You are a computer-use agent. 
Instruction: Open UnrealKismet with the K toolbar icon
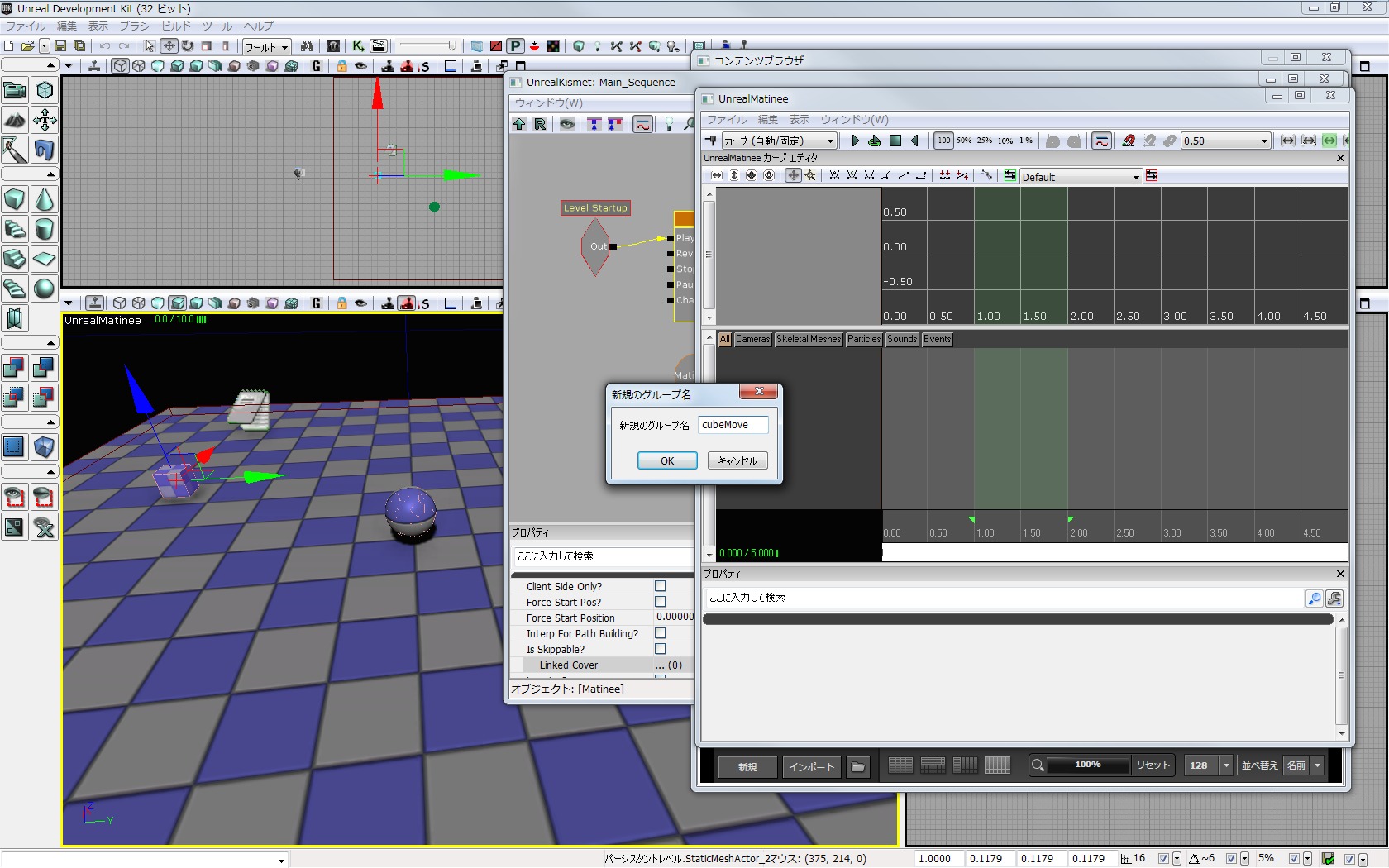pyautogui.click(x=358, y=46)
